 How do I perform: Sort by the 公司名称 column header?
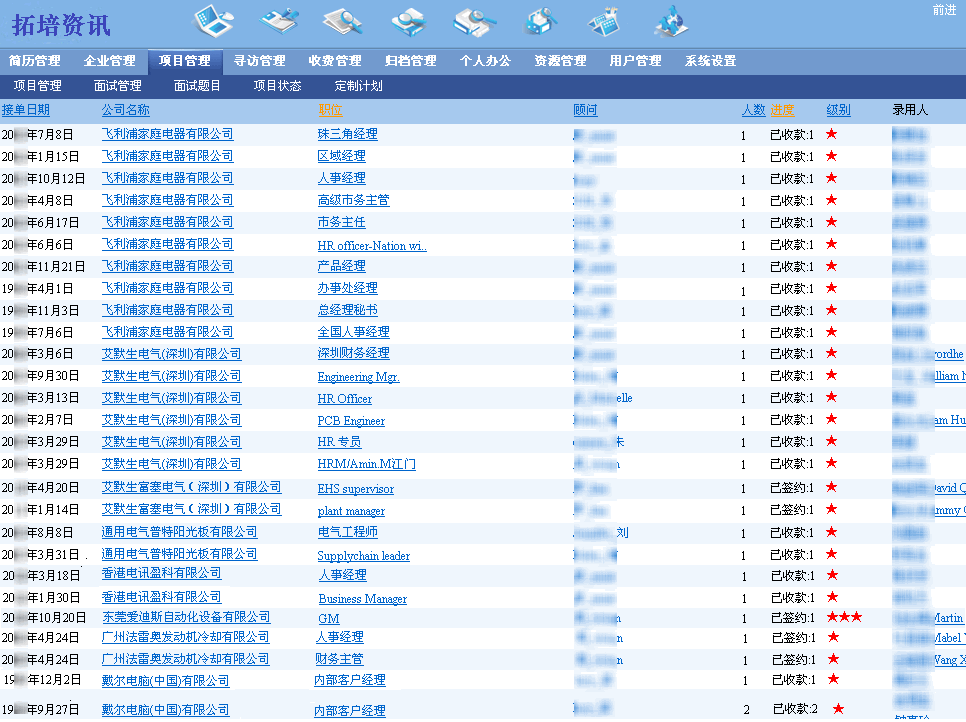[126, 110]
